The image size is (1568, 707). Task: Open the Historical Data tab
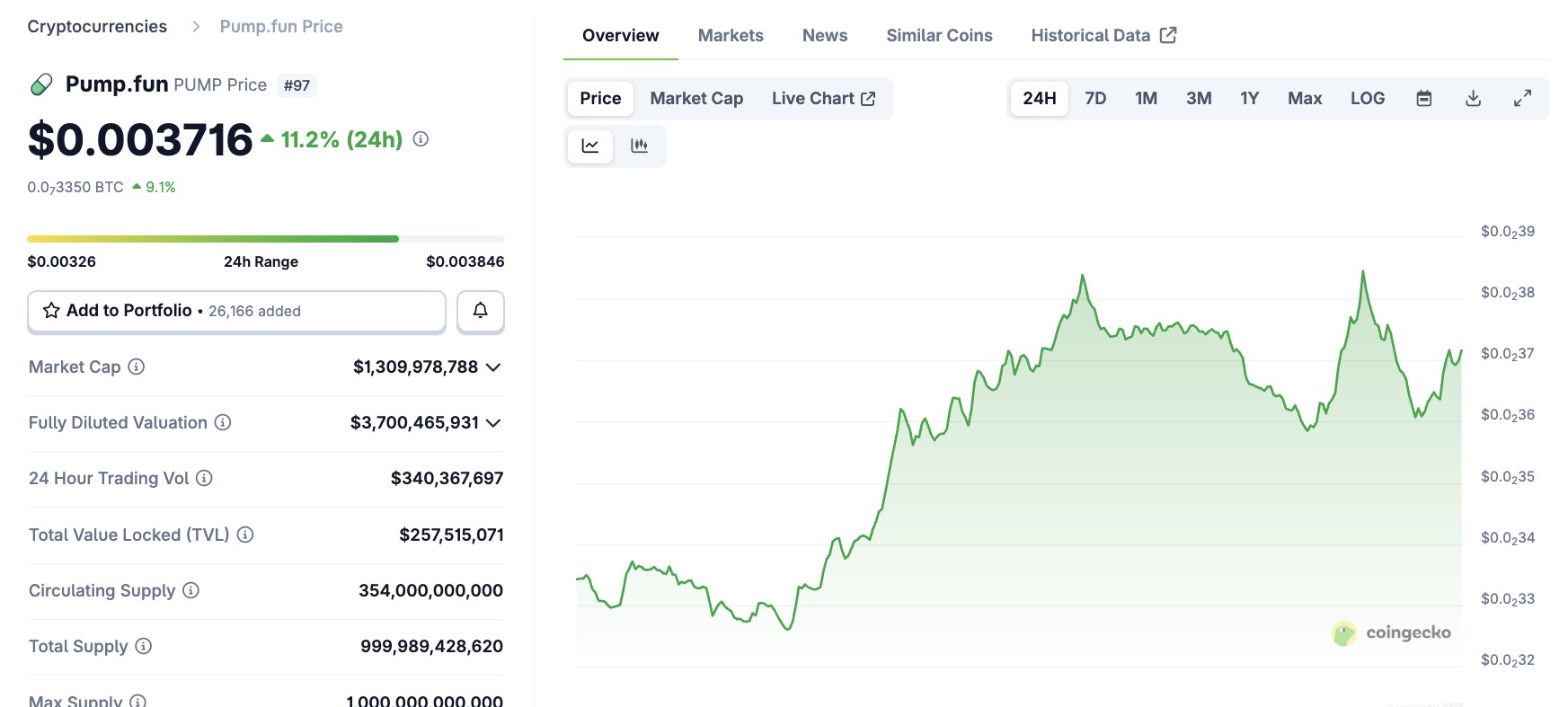(x=1103, y=36)
